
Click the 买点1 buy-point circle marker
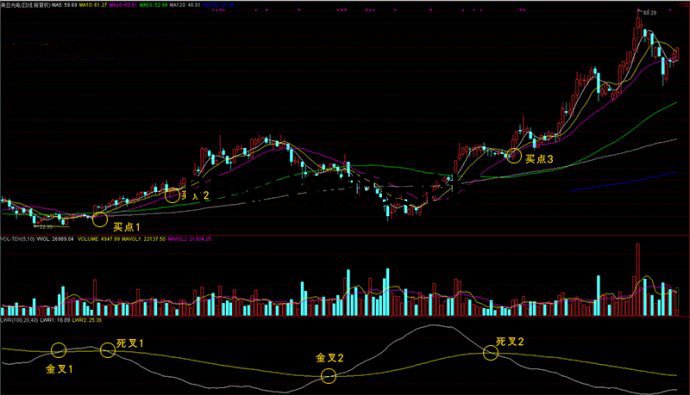(x=100, y=219)
